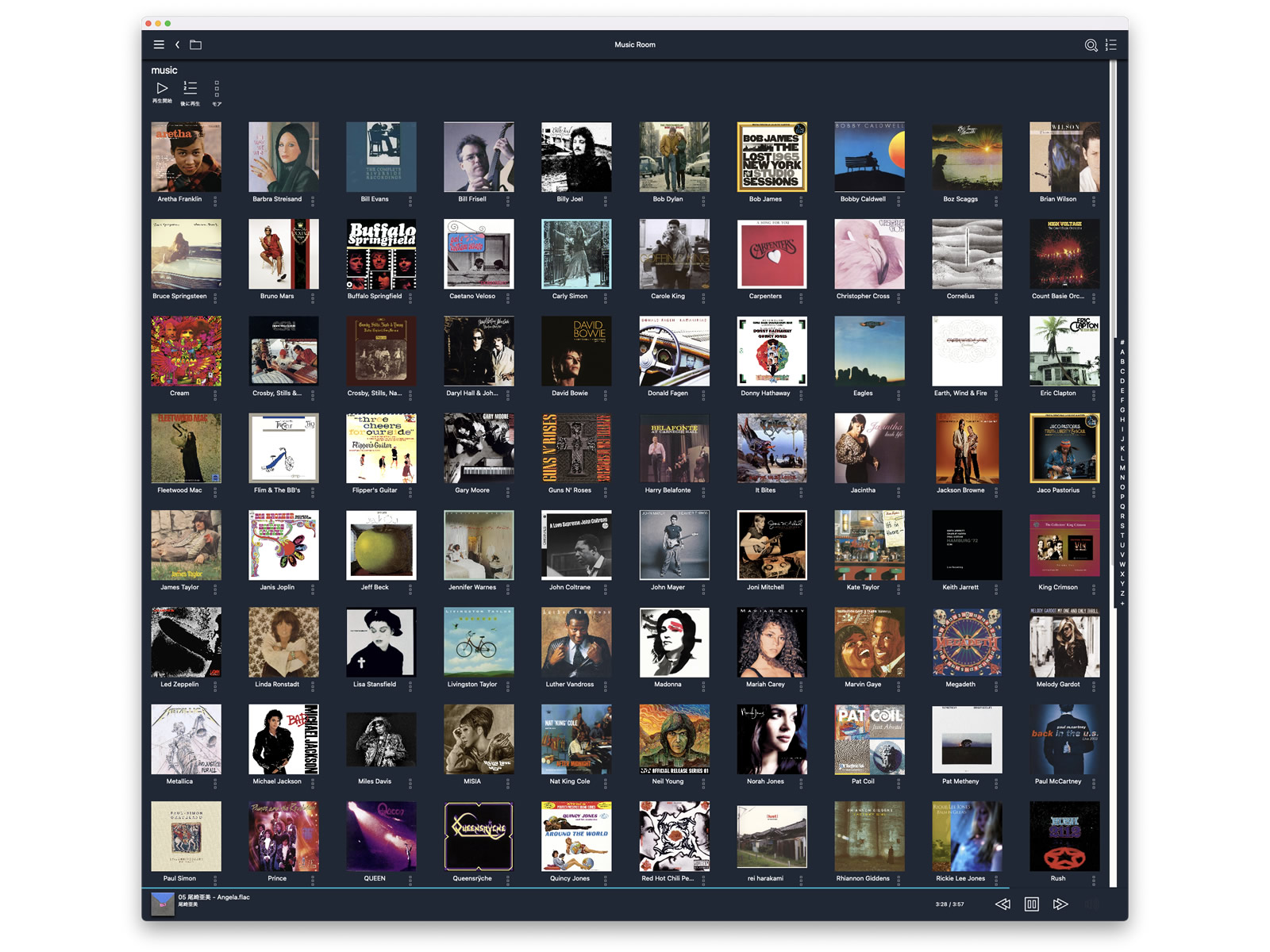
Task: Click the 'King Crimson' artist name
Action: (x=1058, y=587)
